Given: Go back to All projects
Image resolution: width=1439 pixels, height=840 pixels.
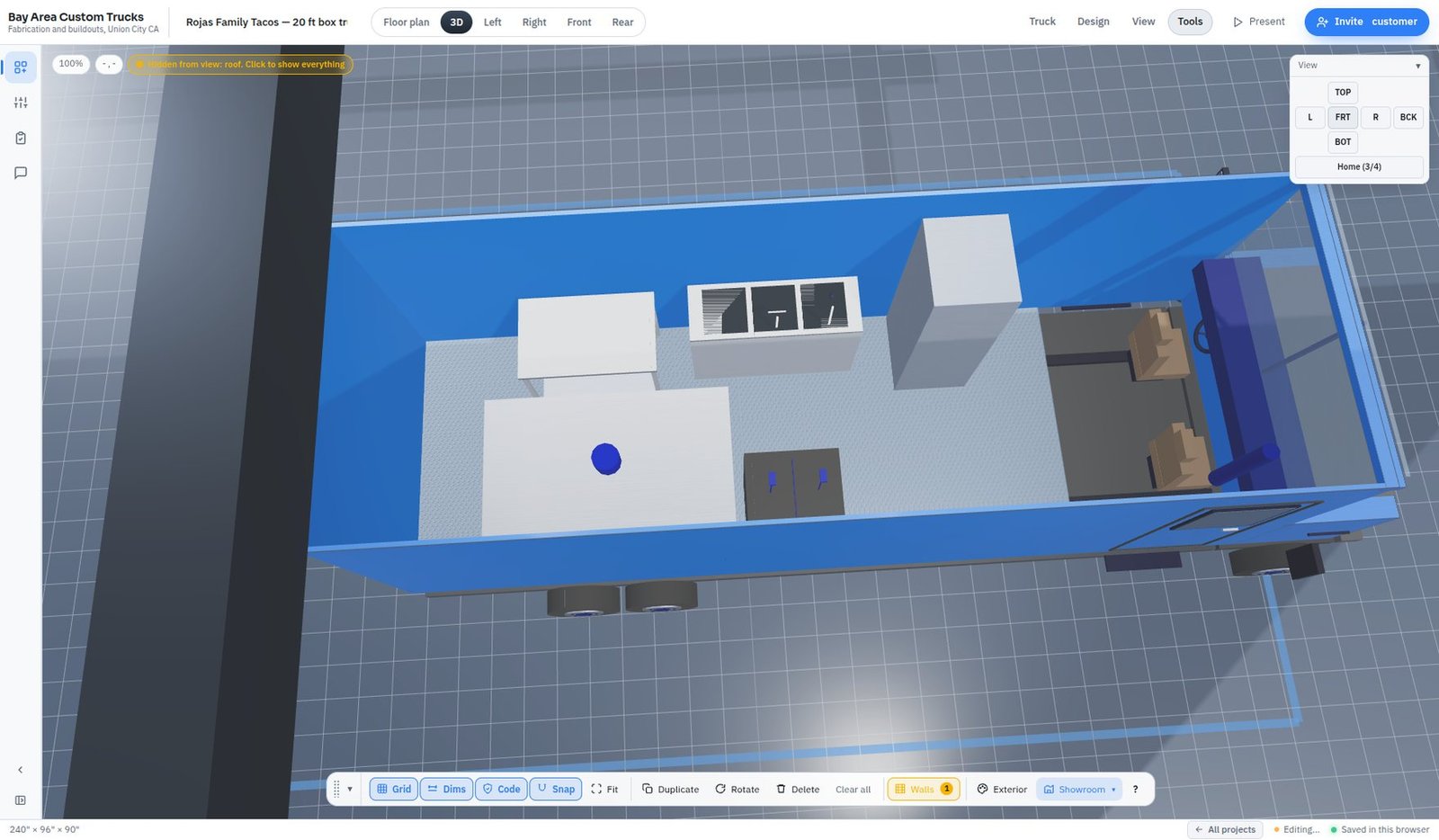Looking at the screenshot, I should click(x=1225, y=829).
